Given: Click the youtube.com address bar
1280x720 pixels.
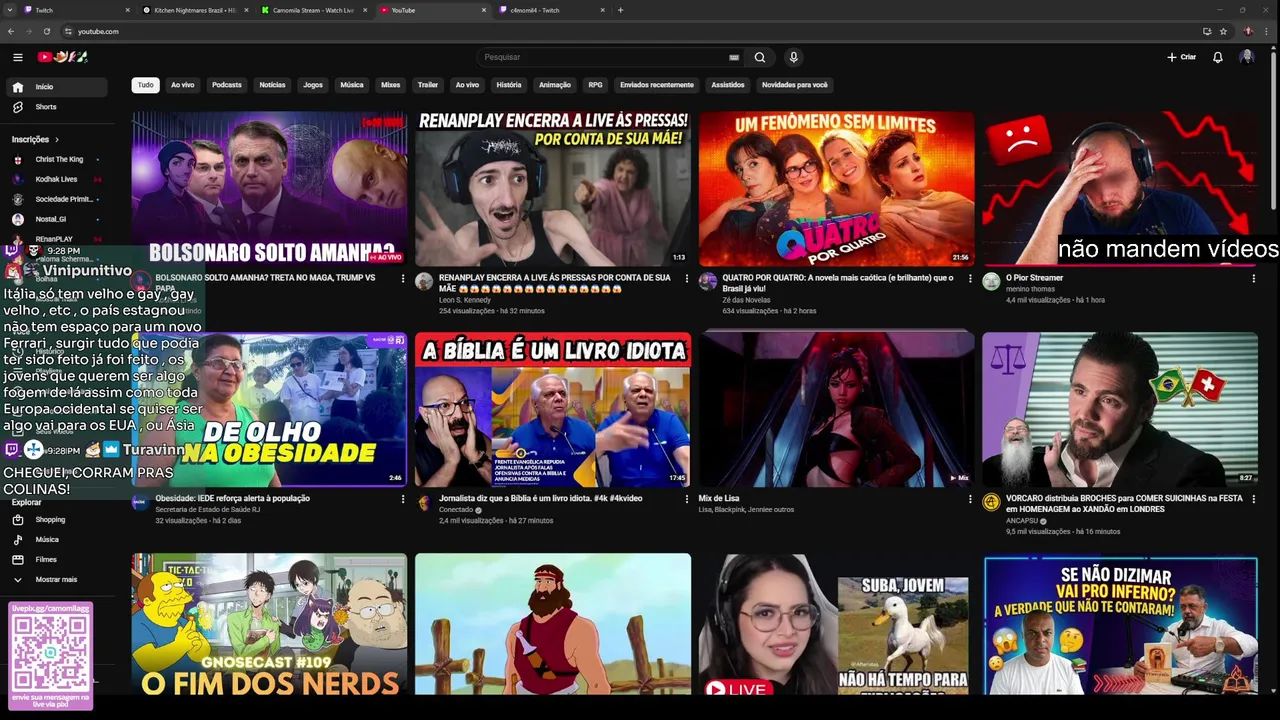Looking at the screenshot, I should tap(630, 31).
